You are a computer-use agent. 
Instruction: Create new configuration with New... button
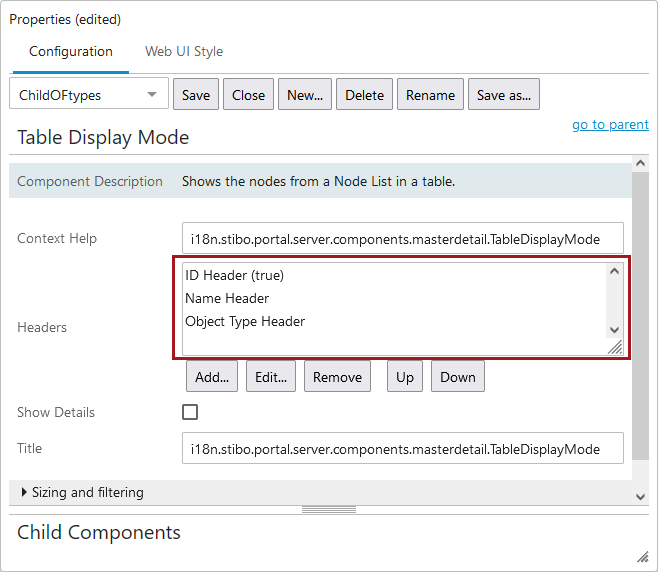click(x=305, y=95)
